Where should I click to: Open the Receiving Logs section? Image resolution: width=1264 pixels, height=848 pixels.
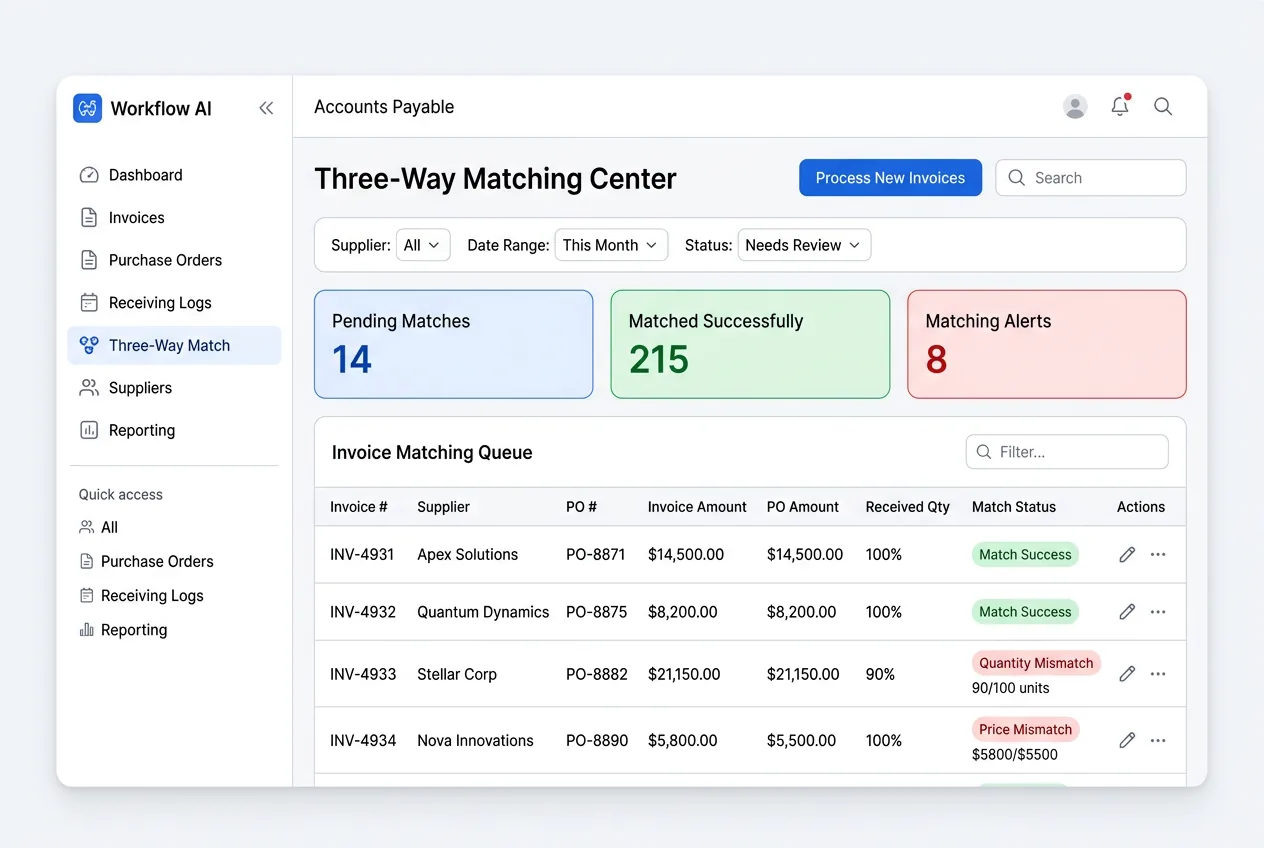(159, 302)
